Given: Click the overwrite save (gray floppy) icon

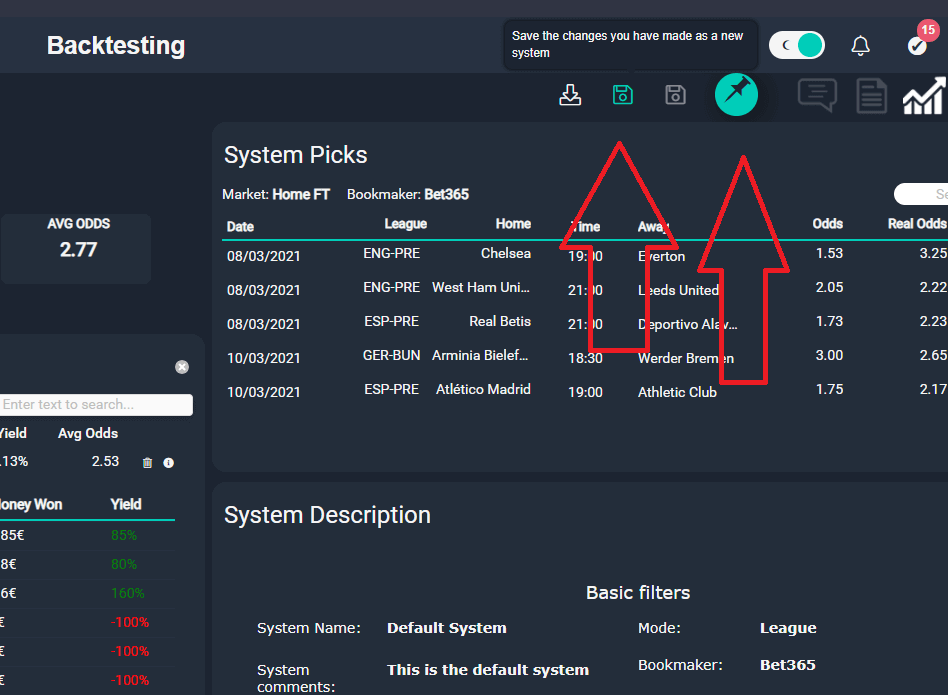Looking at the screenshot, I should (675, 95).
